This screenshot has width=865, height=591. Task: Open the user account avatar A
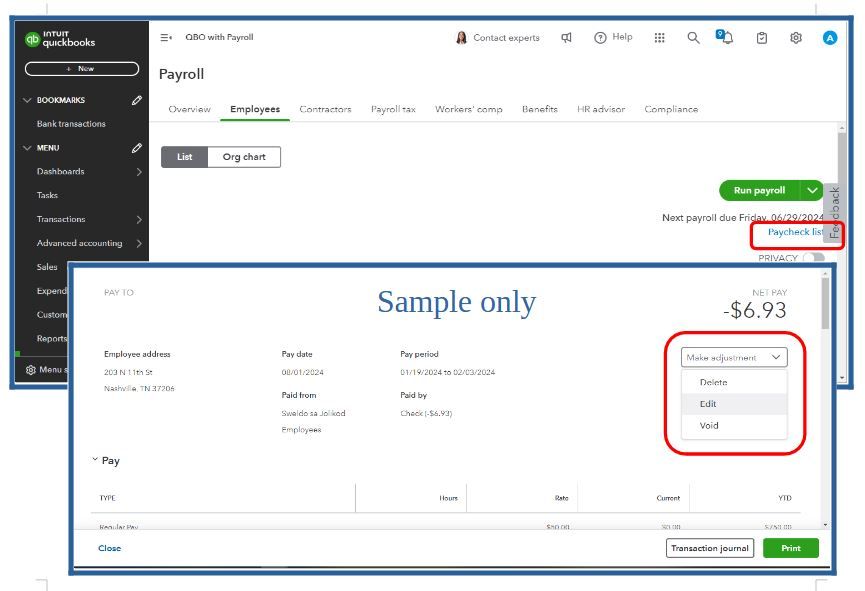(830, 38)
